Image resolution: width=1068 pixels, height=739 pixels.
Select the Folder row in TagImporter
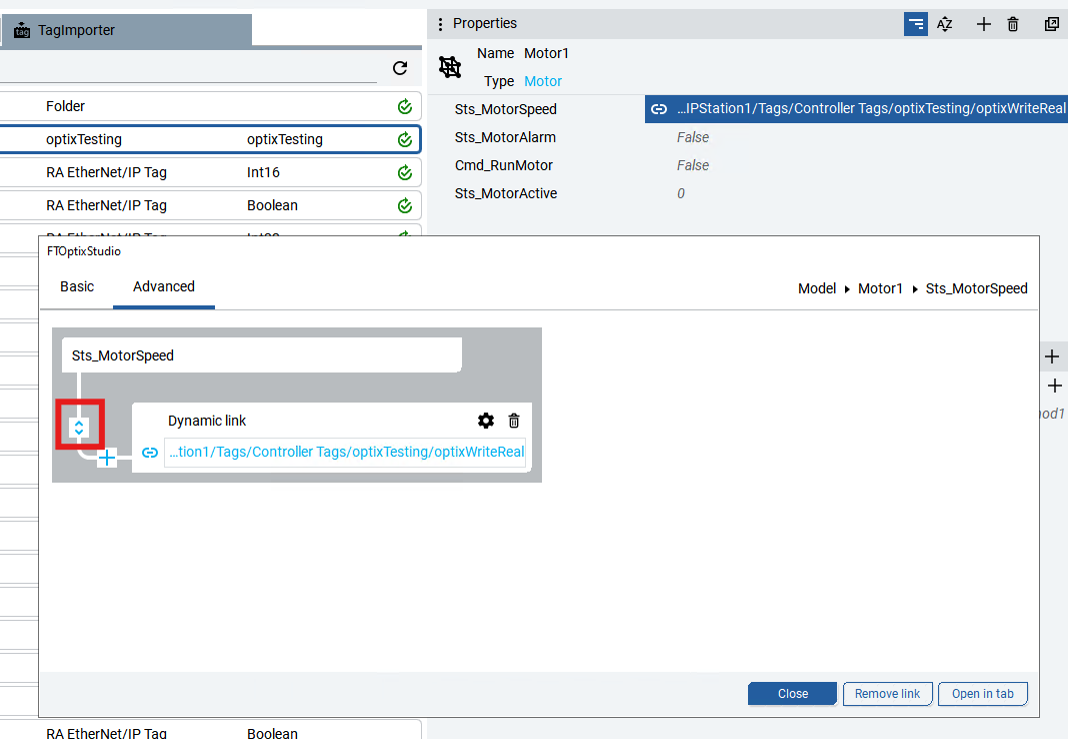(210, 106)
